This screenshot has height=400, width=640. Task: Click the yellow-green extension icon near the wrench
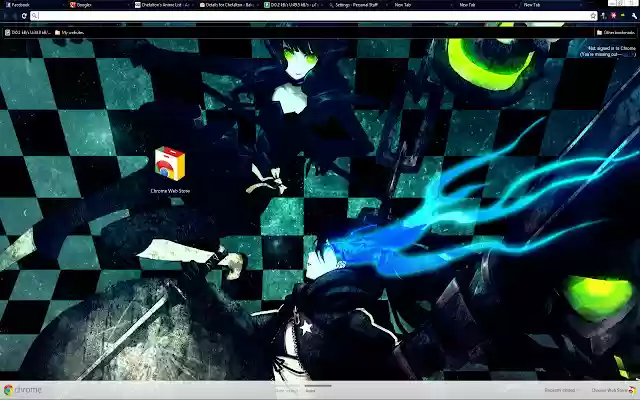623,15
